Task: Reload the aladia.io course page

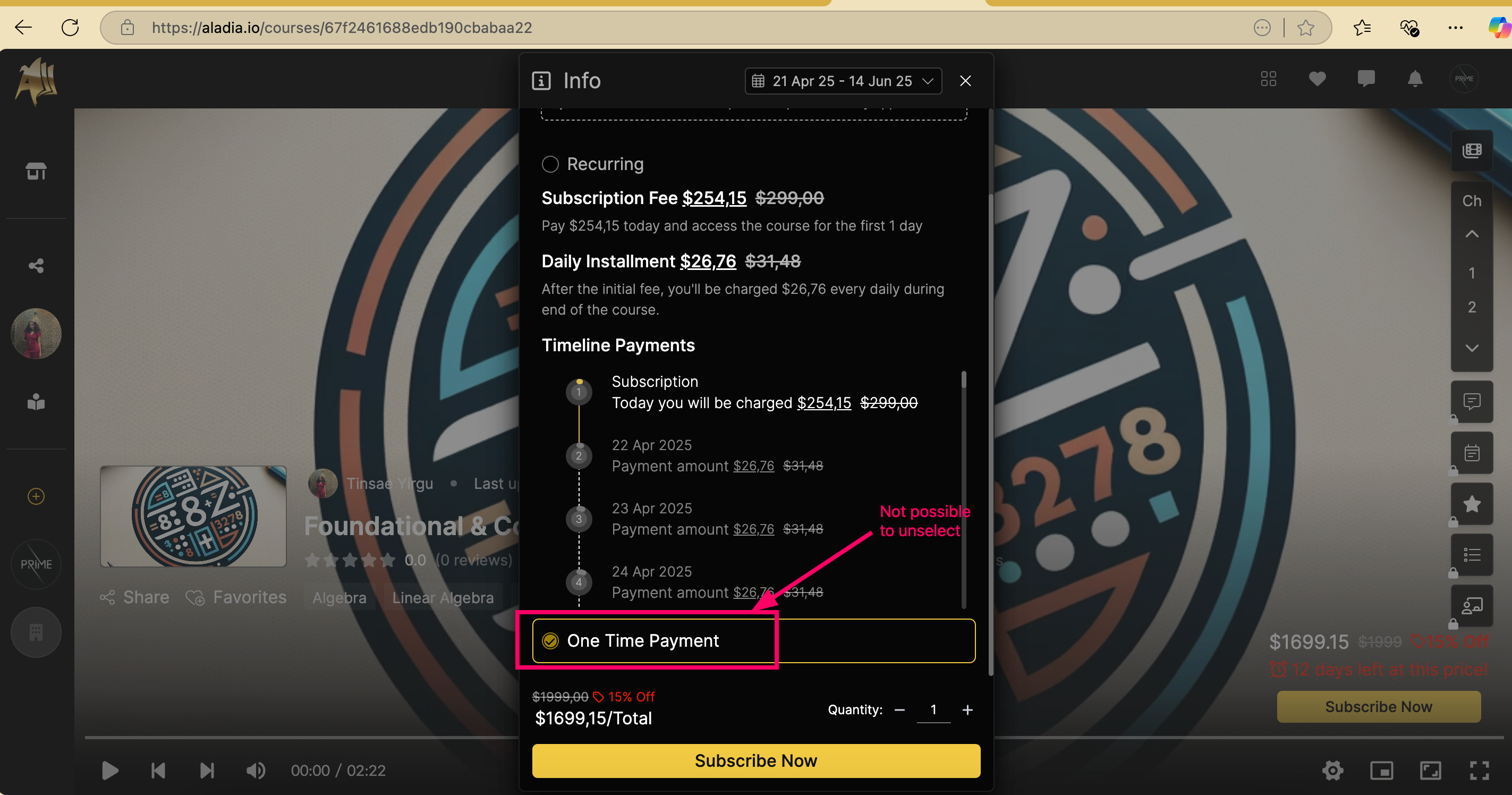Action: (x=71, y=28)
